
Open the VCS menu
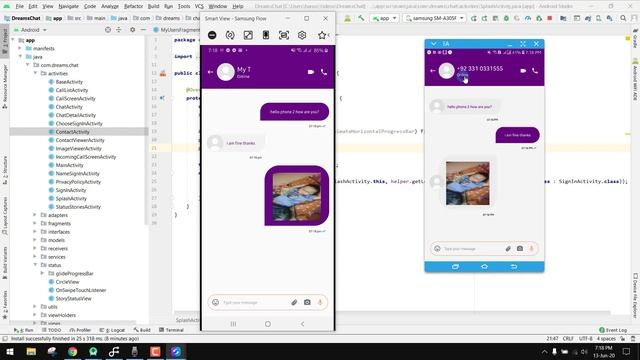click(x=199, y=7)
